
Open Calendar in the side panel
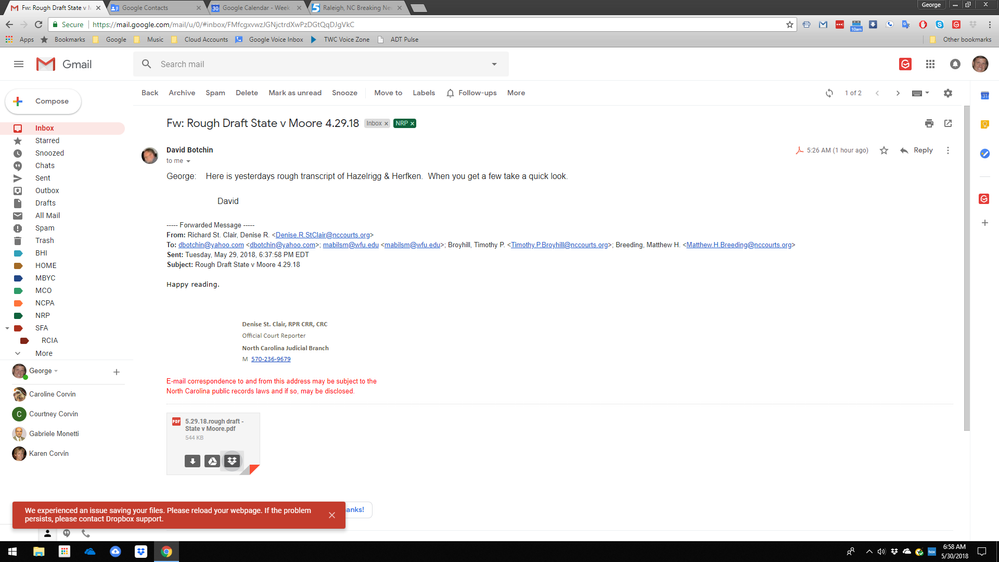pyautogui.click(x=984, y=96)
